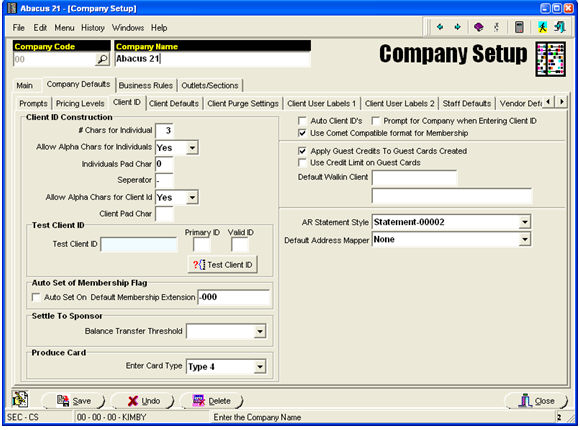Select the Client Purge Settings sub-tab
Viewport: 580px width, 430px height.
(x=243, y=104)
